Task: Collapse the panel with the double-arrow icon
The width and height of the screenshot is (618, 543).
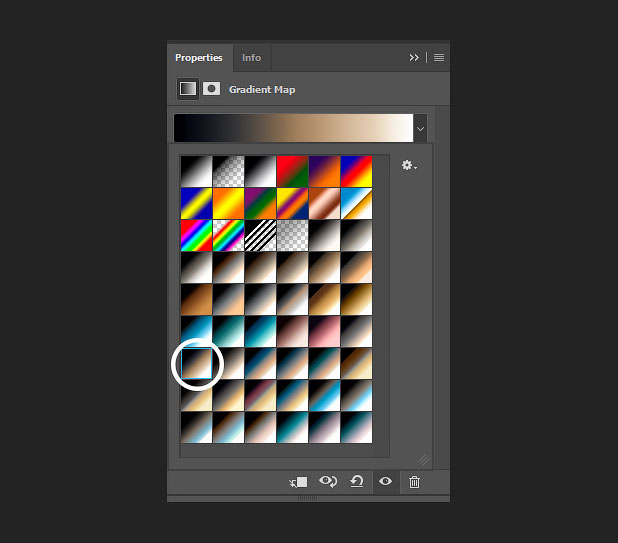Action: tap(414, 58)
